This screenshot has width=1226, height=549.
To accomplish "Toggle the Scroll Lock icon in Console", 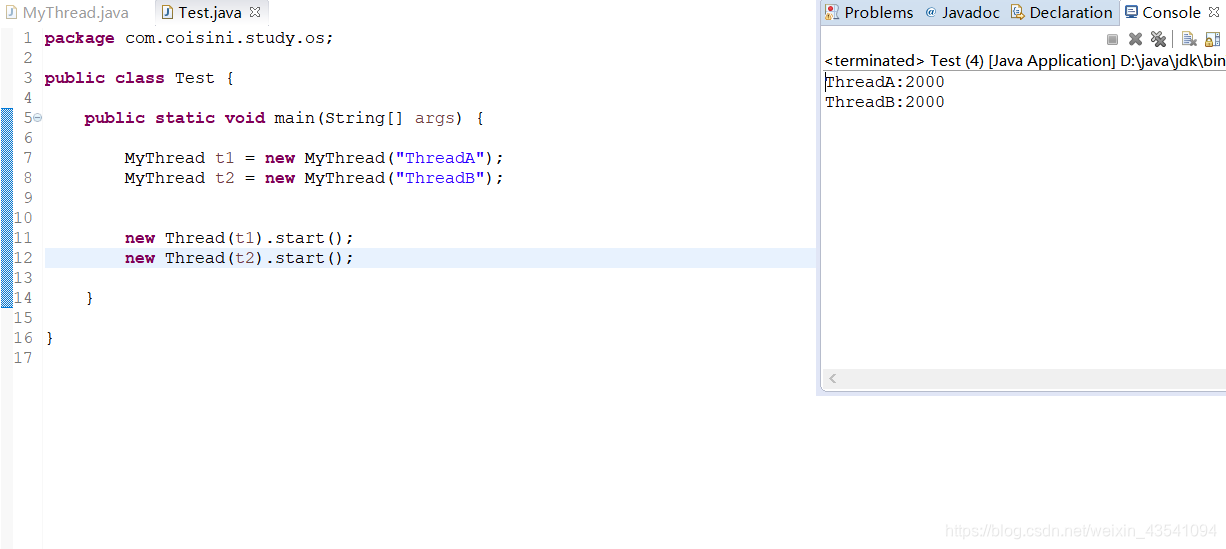I will 1212,39.
